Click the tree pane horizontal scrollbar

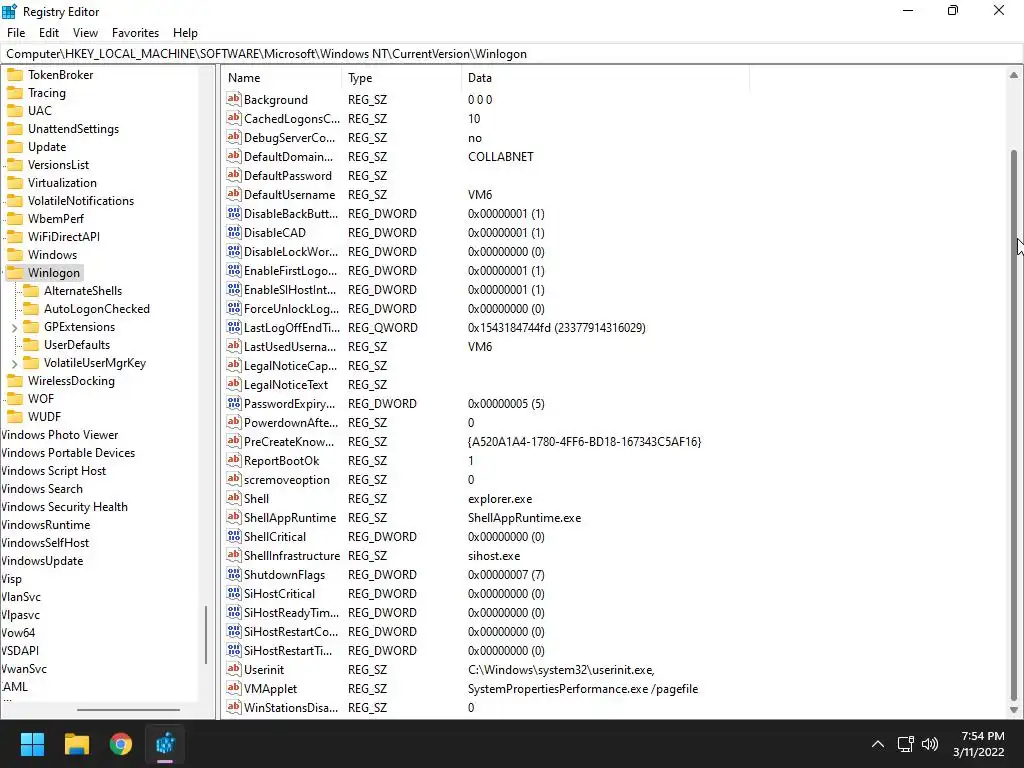[128, 709]
